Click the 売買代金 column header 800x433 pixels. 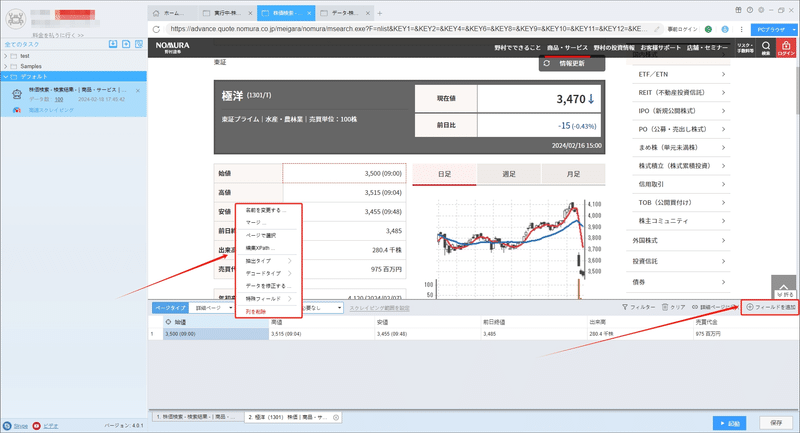(x=746, y=322)
